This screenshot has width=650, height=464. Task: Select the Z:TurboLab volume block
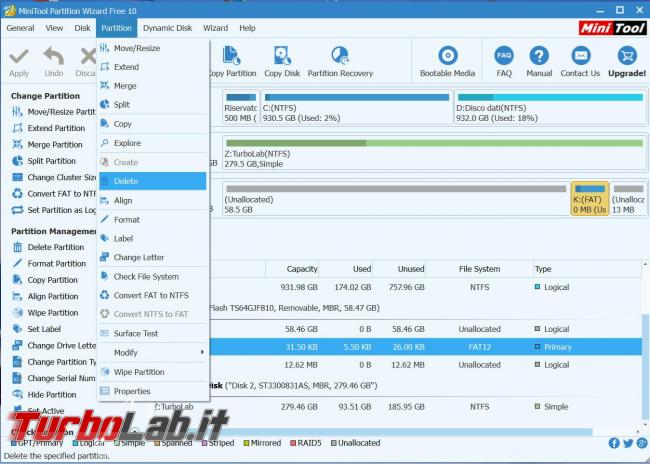(434, 153)
